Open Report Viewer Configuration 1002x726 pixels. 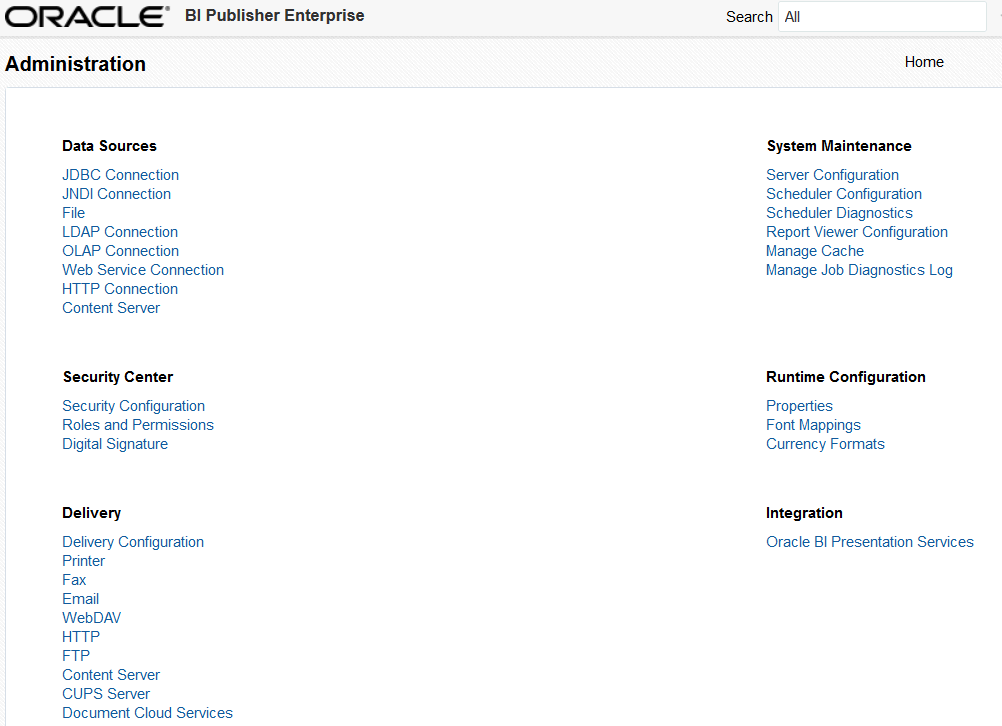856,232
